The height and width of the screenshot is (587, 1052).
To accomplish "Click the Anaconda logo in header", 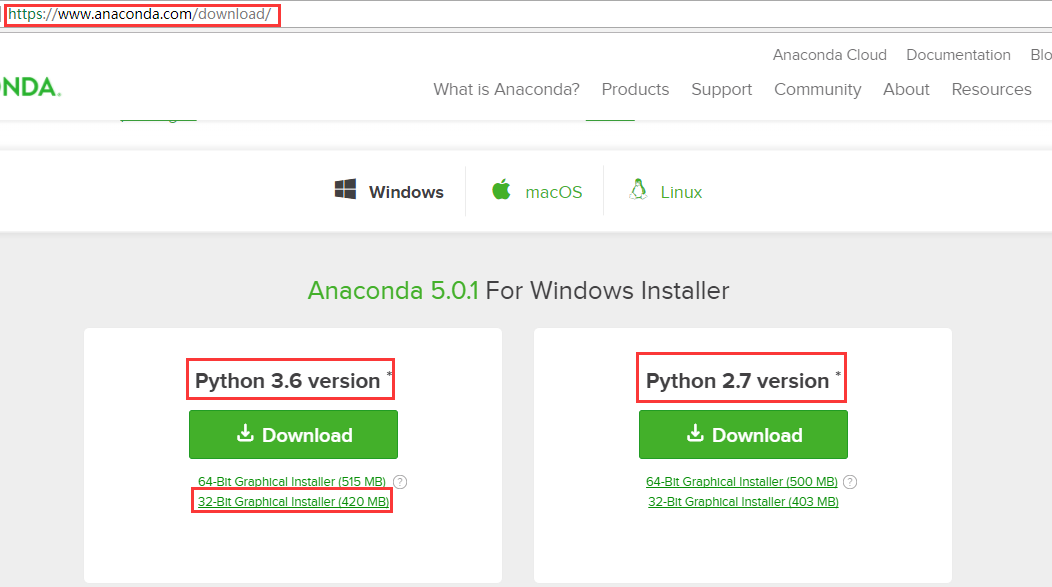I will [x=30, y=88].
